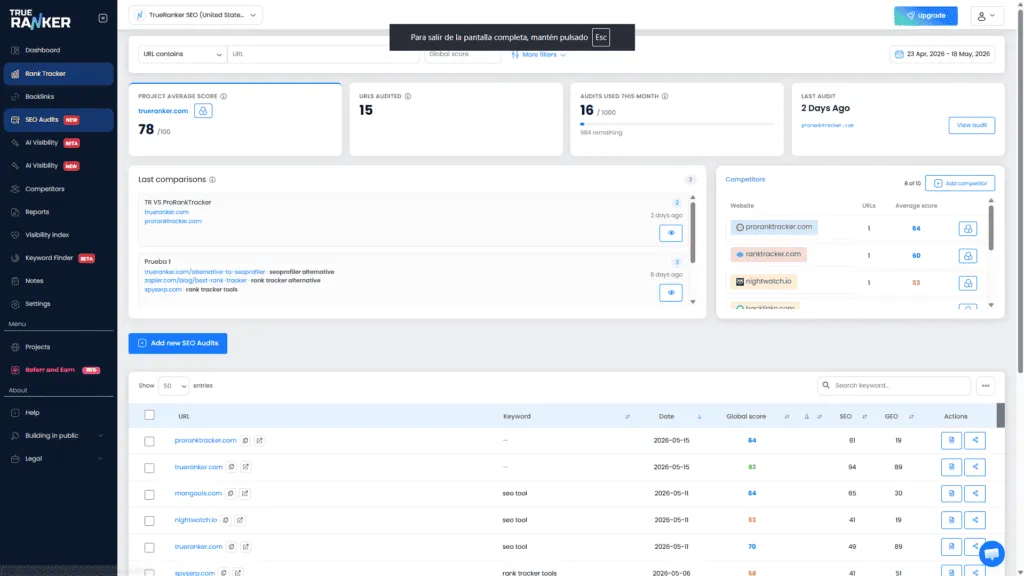This screenshot has width=1024, height=576.
Task: Open Rank Tracker in sidebar
Action: click(x=58, y=74)
